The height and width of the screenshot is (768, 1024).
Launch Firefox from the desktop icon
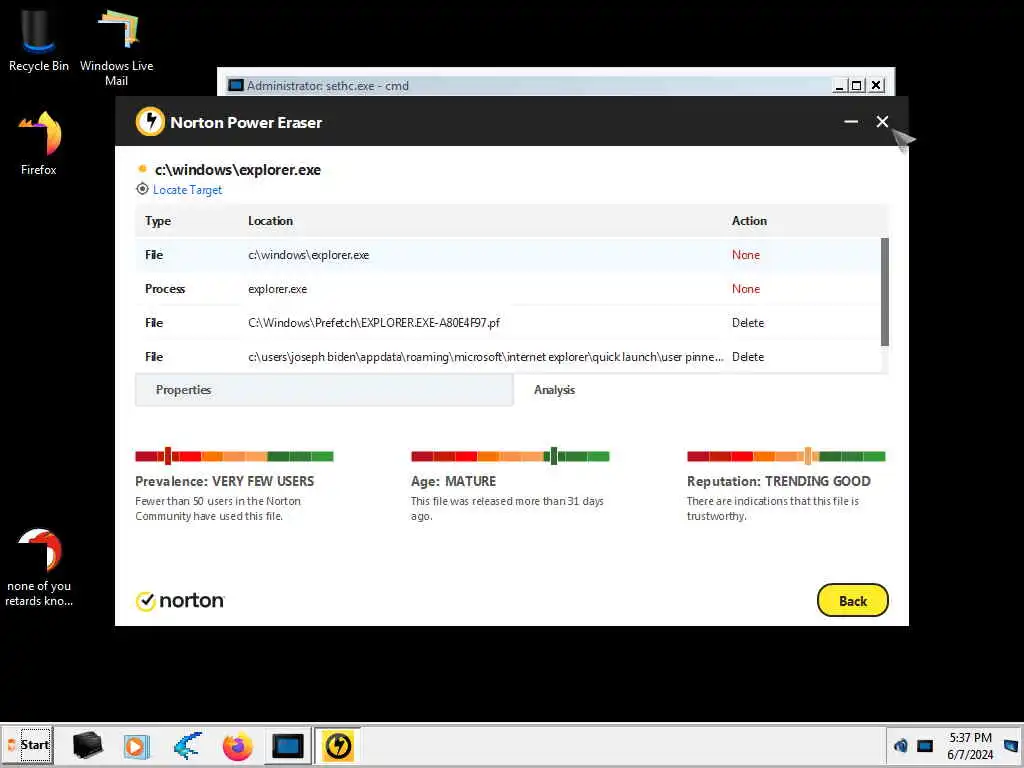tap(39, 143)
